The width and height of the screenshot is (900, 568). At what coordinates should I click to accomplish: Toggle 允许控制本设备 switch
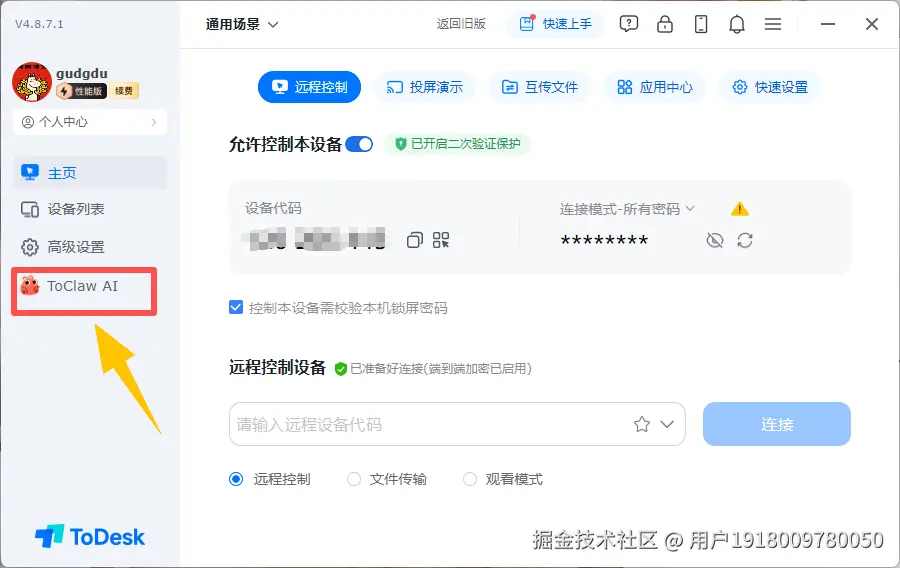pyautogui.click(x=359, y=144)
